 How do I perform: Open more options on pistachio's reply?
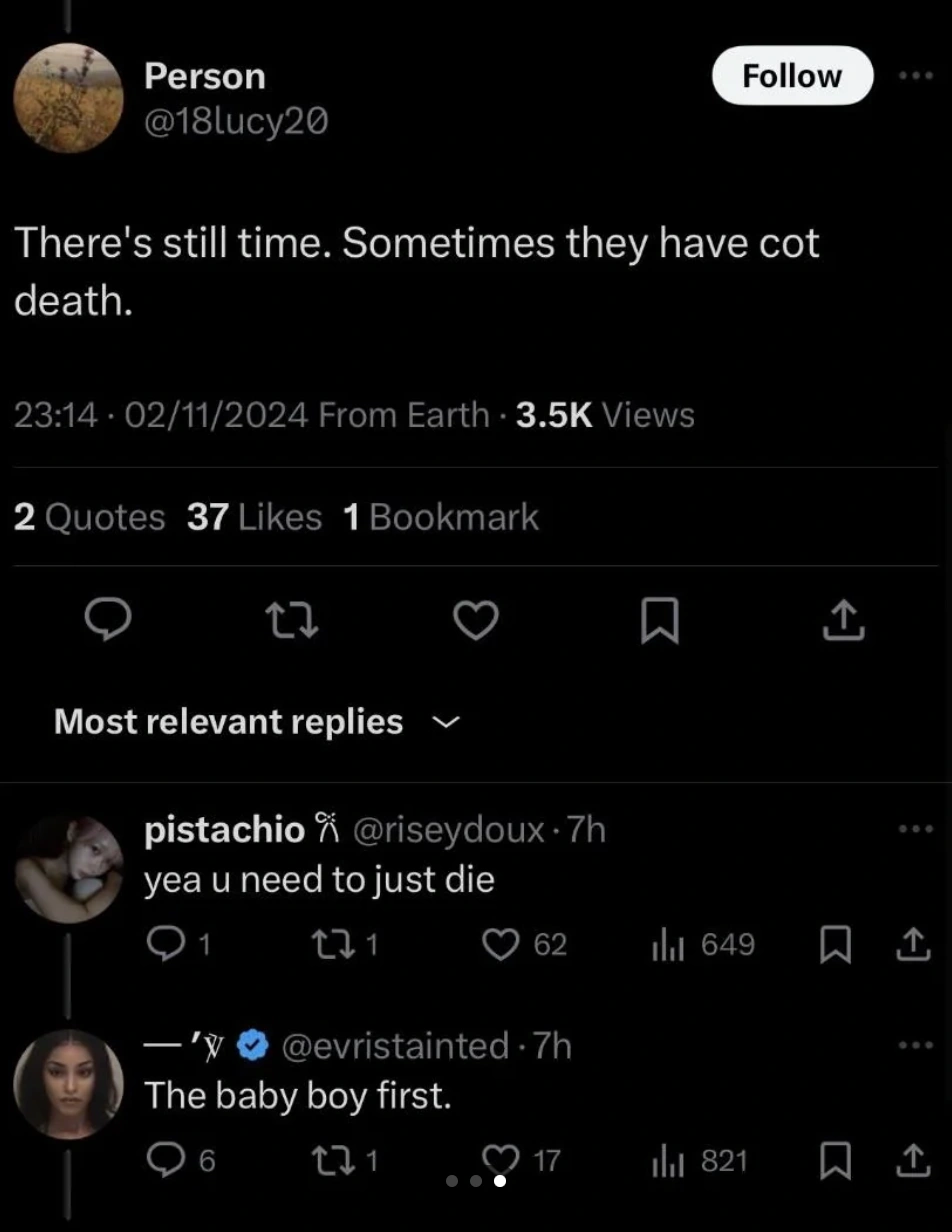tap(914, 830)
